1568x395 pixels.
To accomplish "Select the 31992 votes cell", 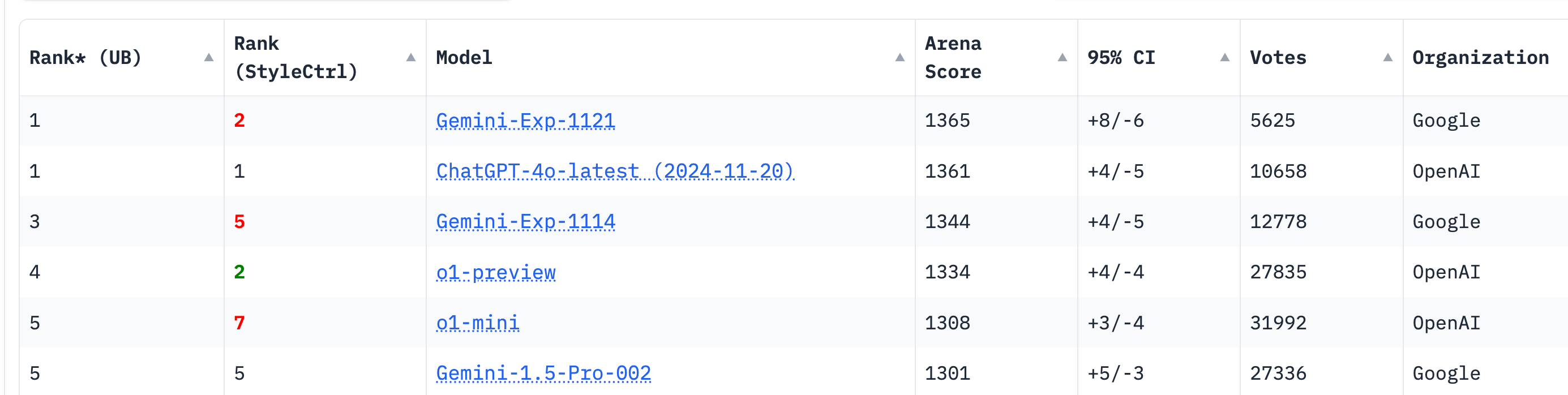I will (x=1278, y=323).
